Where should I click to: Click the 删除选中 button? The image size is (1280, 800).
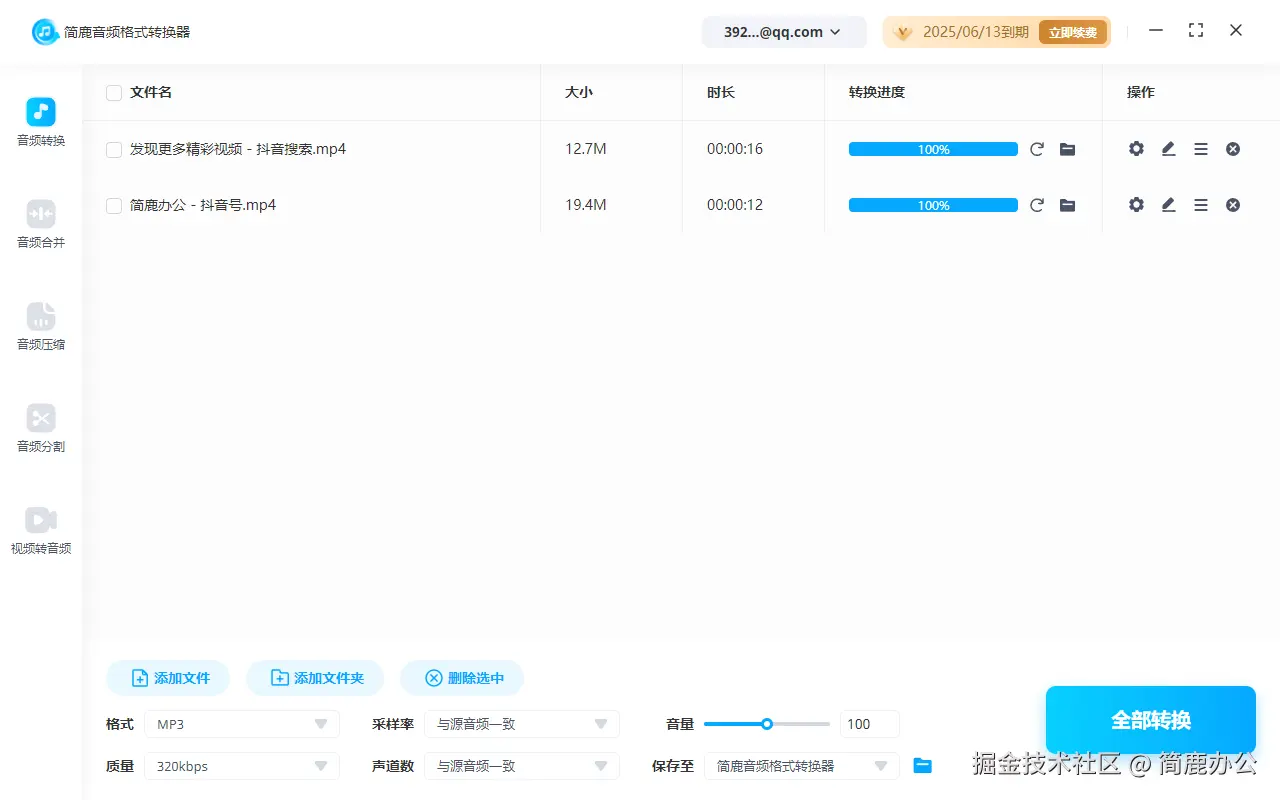pyautogui.click(x=462, y=678)
